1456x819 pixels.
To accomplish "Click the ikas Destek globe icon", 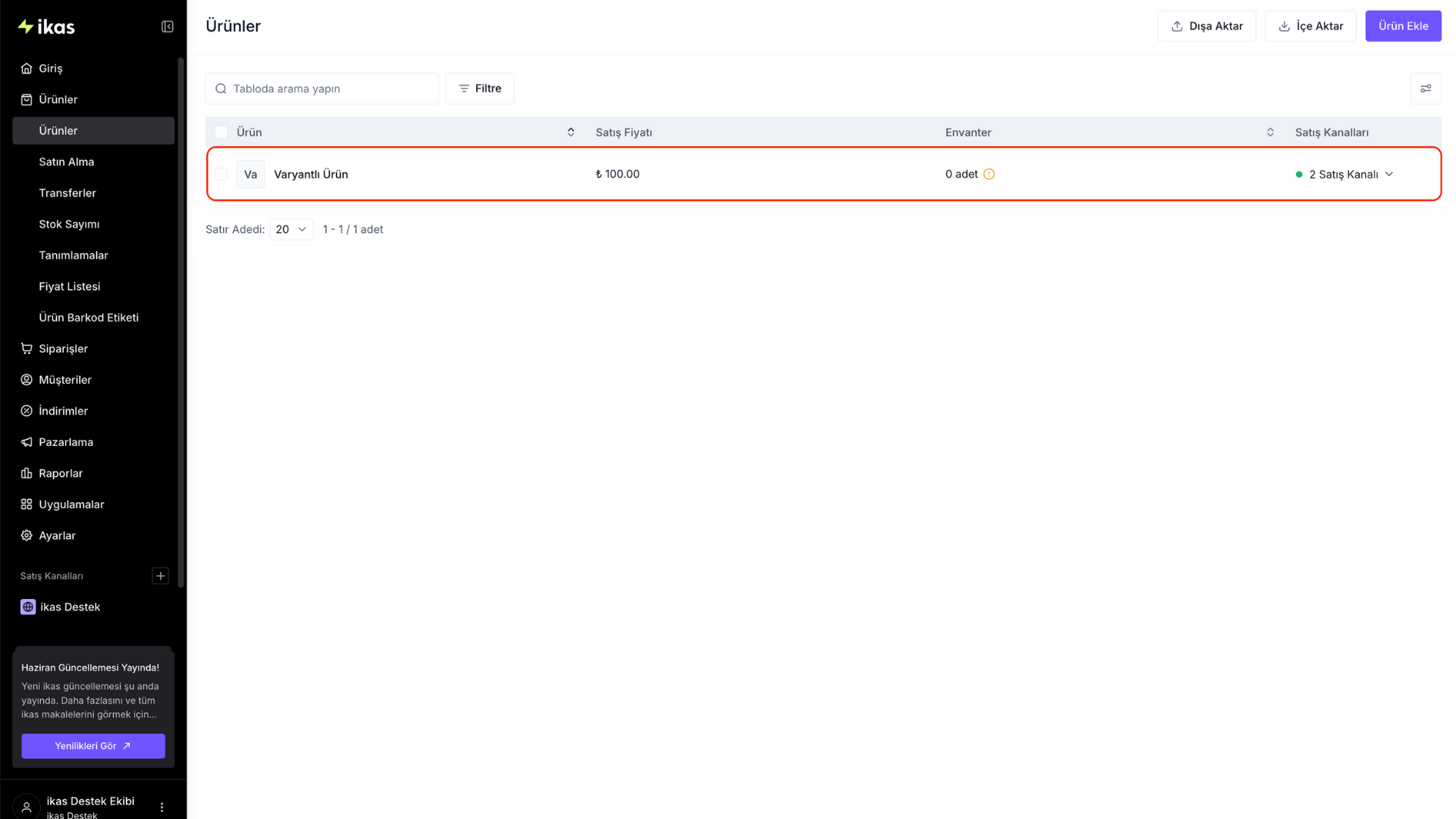I will [x=28, y=607].
